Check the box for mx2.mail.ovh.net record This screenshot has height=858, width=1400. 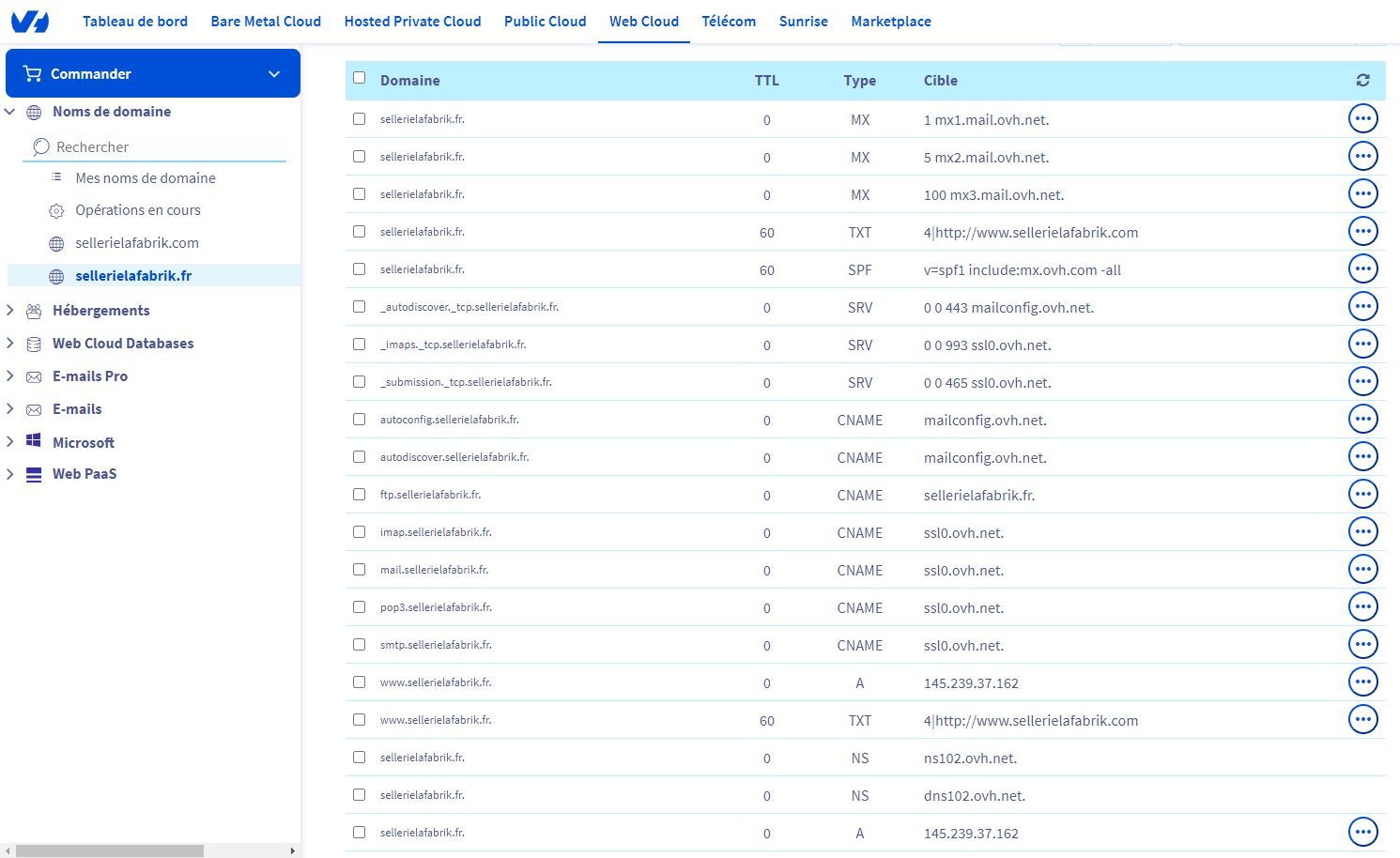point(359,157)
